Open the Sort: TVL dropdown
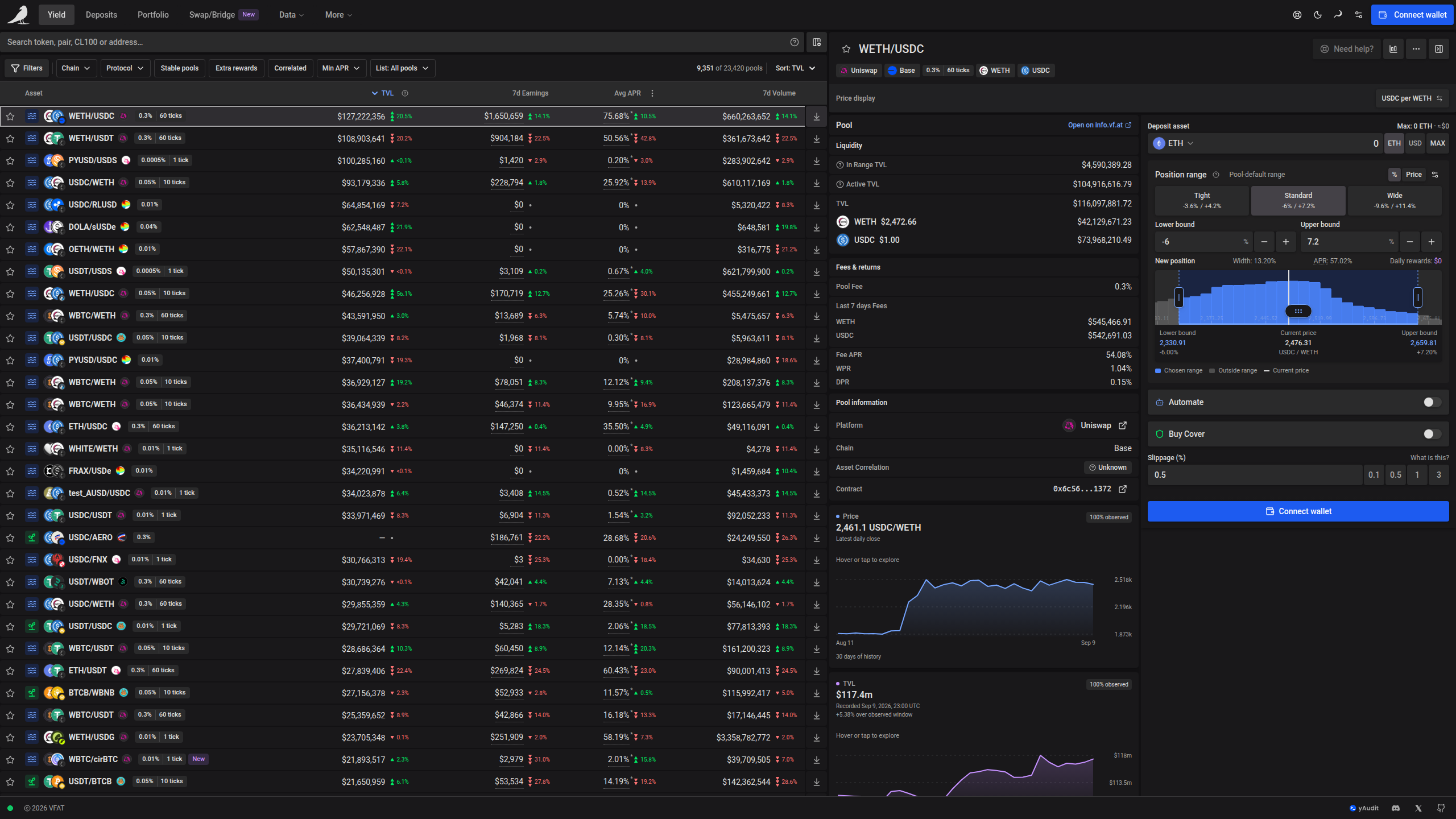This screenshot has width=1456, height=819. (x=796, y=68)
